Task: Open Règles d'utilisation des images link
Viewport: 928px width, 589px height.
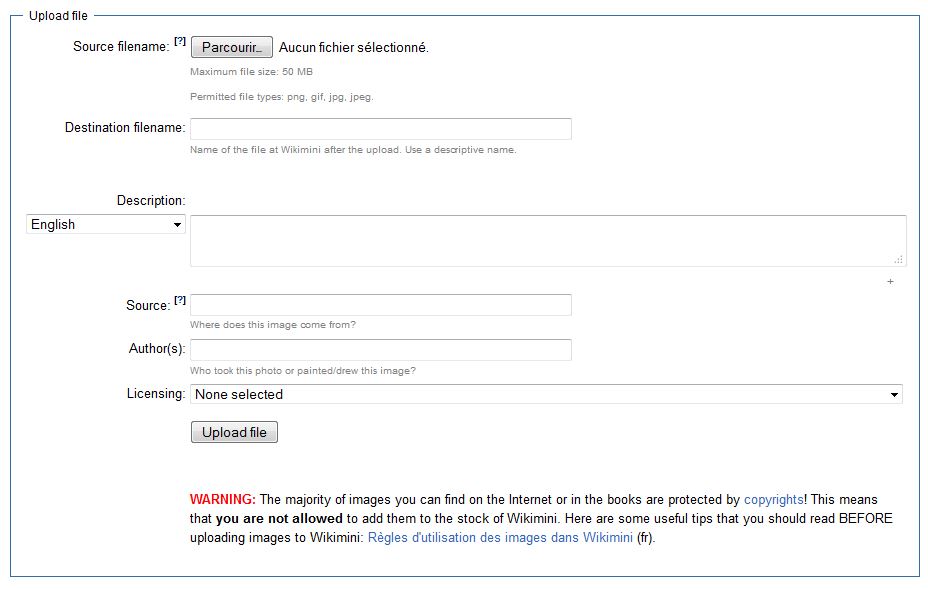Action: pos(500,537)
